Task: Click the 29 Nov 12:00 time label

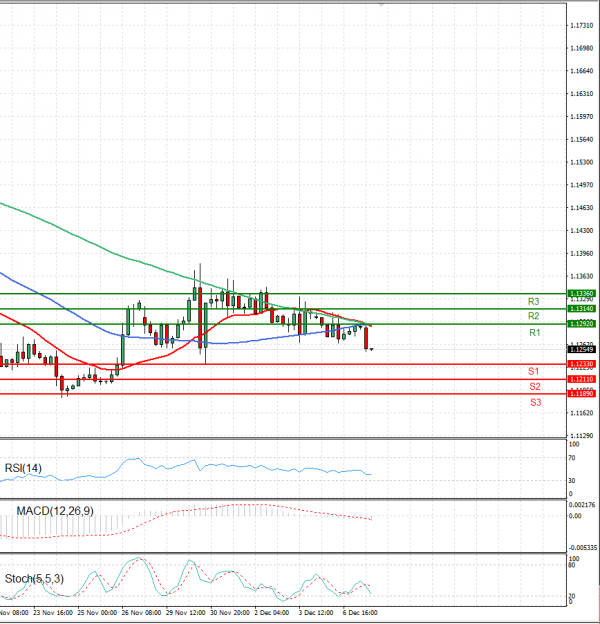Action: [185, 612]
